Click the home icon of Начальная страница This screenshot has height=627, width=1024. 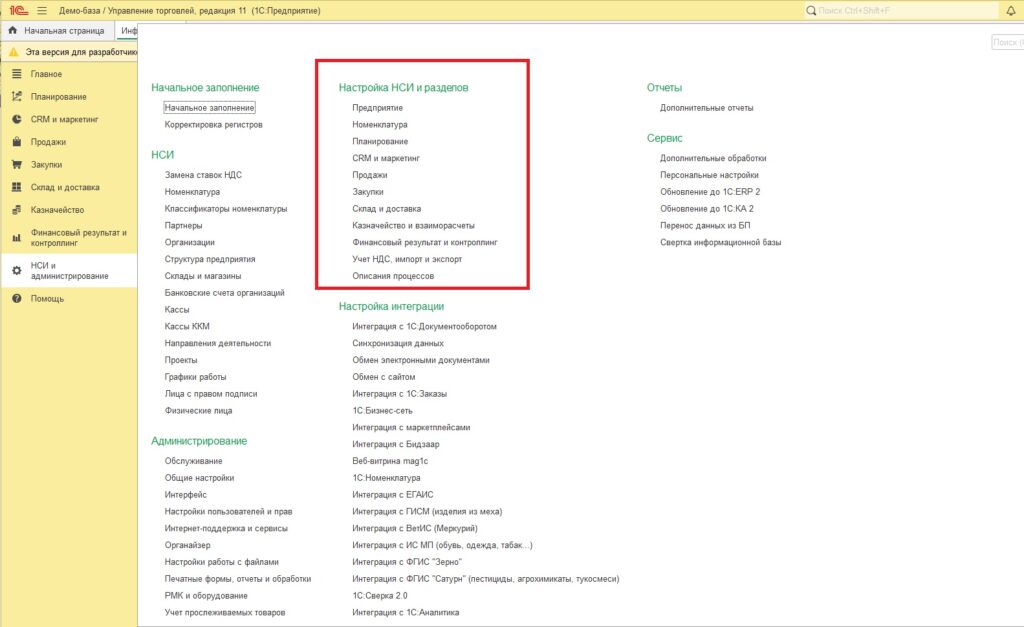pyautogui.click(x=12, y=30)
